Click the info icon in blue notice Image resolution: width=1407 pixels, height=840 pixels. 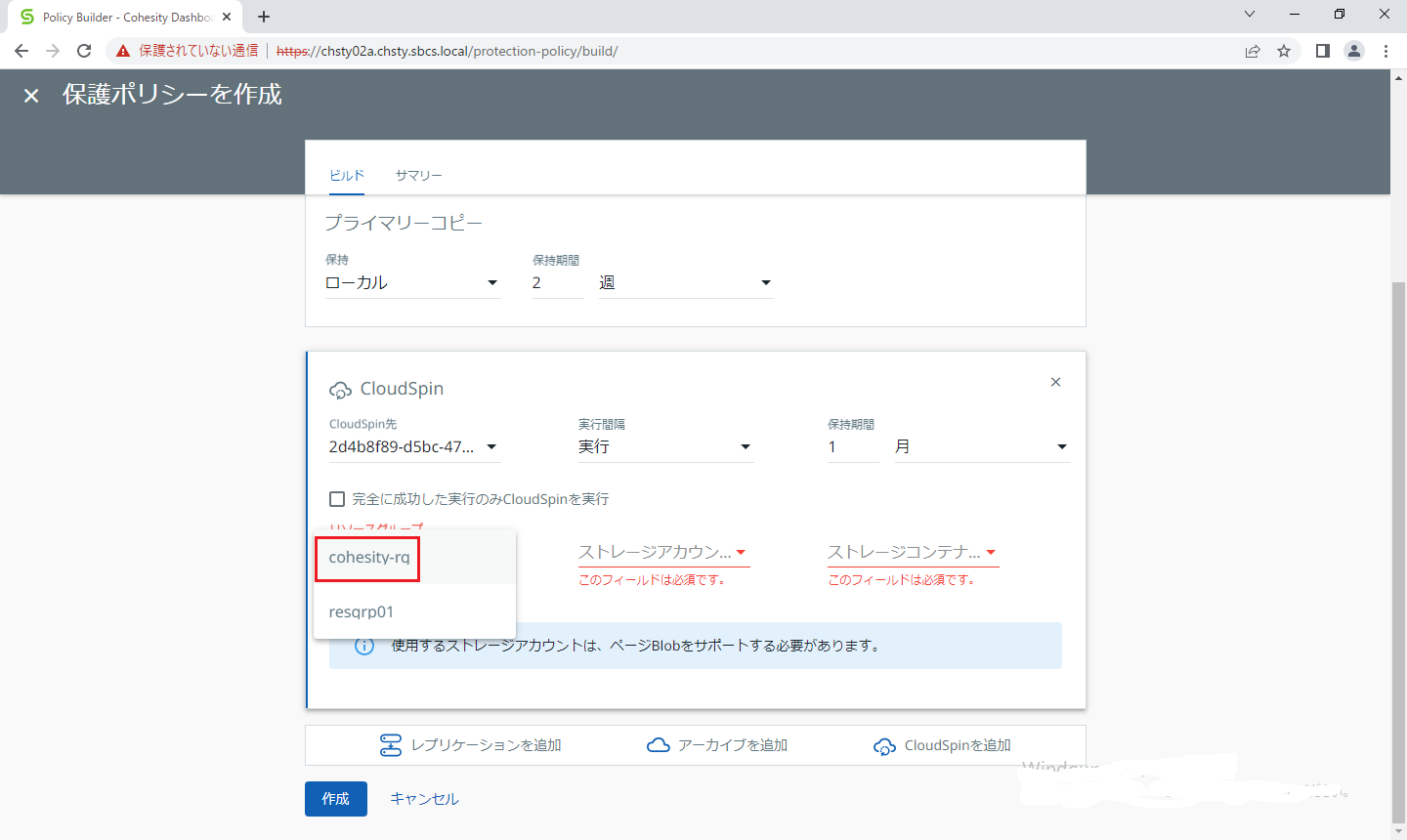(x=364, y=646)
